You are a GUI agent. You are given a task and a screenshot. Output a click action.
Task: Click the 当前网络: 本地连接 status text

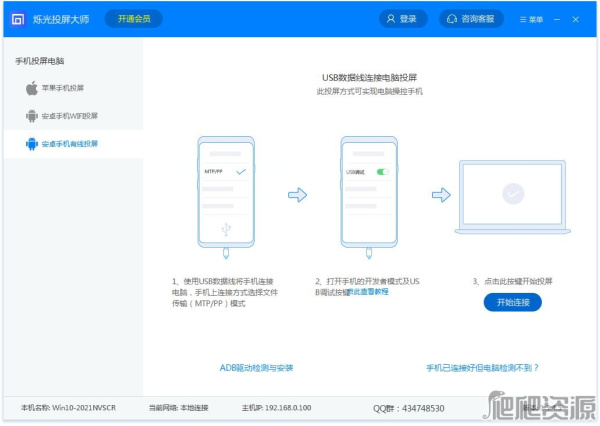(178, 408)
